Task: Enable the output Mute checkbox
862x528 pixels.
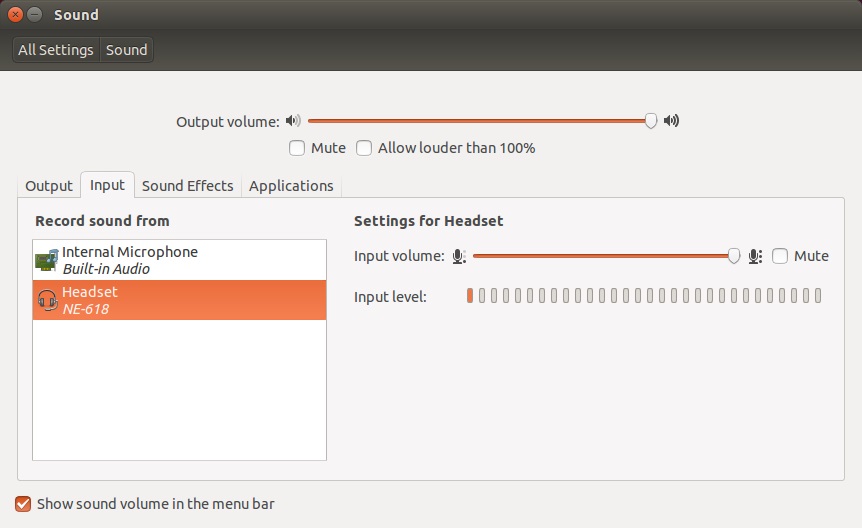Action: pos(297,148)
